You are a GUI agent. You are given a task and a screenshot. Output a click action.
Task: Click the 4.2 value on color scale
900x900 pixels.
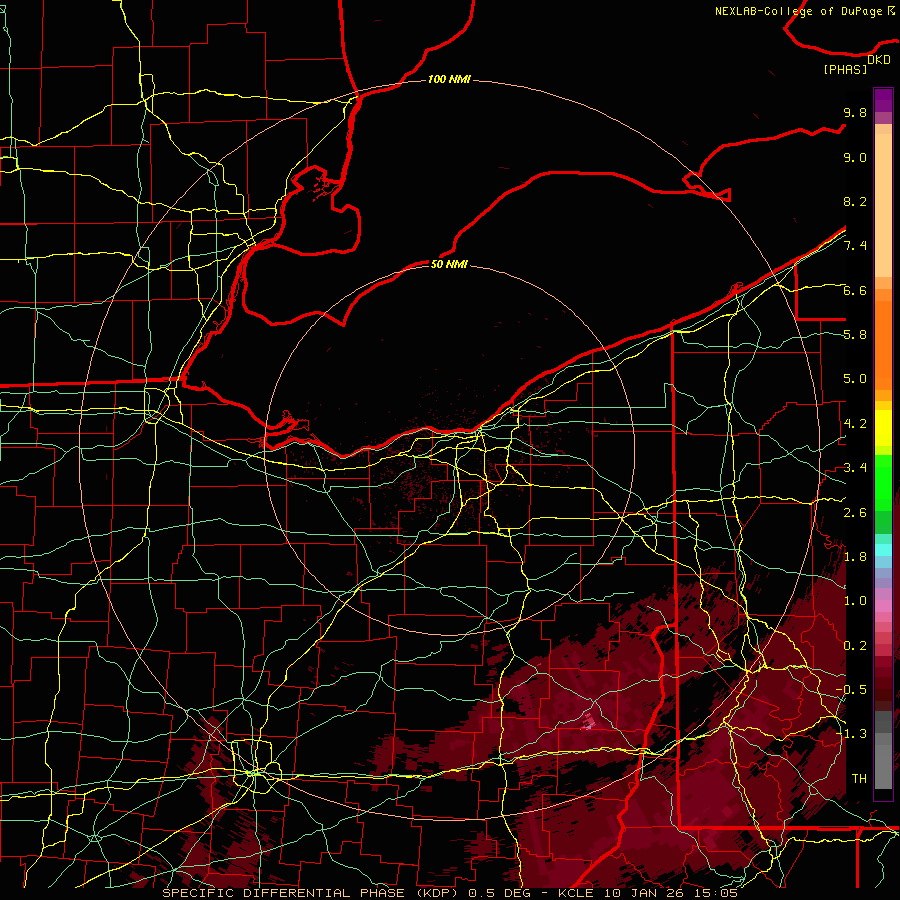coord(855,424)
